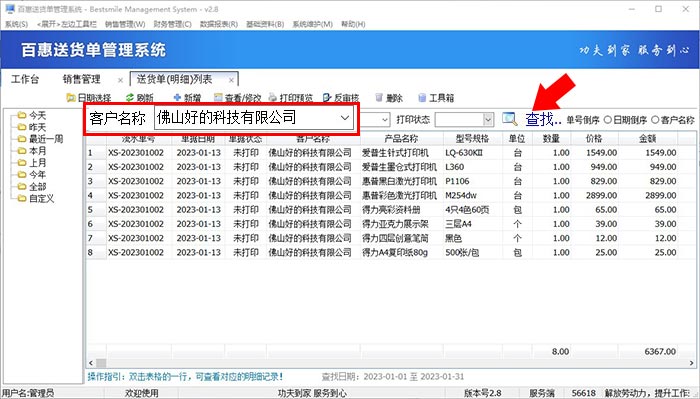Viewport: 700px width, 399px height.
Task: Click 版本号2.8 in the status bar
Action: pos(483,393)
